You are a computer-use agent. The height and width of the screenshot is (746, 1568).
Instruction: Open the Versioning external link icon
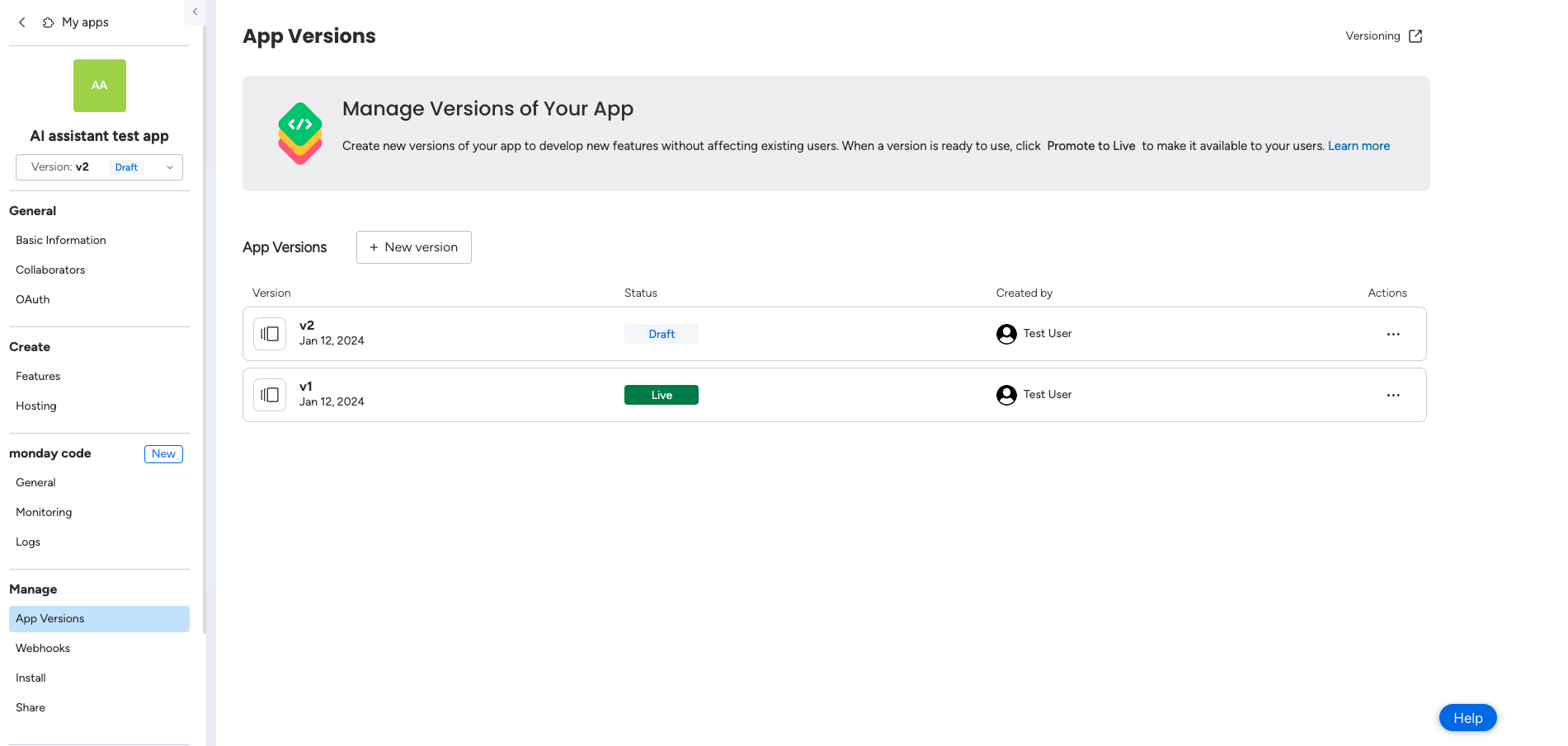(1415, 35)
